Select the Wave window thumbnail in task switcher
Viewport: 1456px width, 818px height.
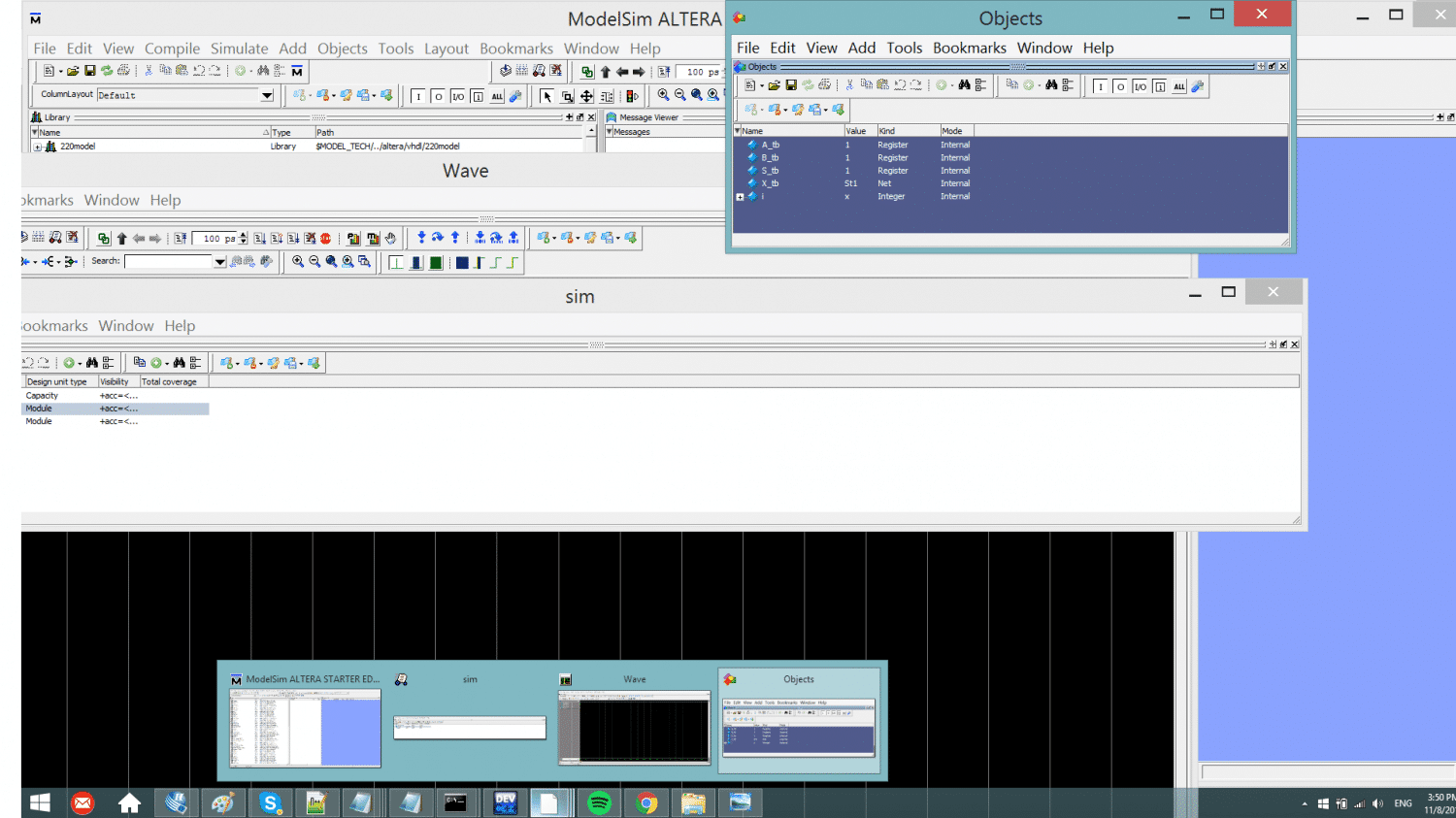635,719
